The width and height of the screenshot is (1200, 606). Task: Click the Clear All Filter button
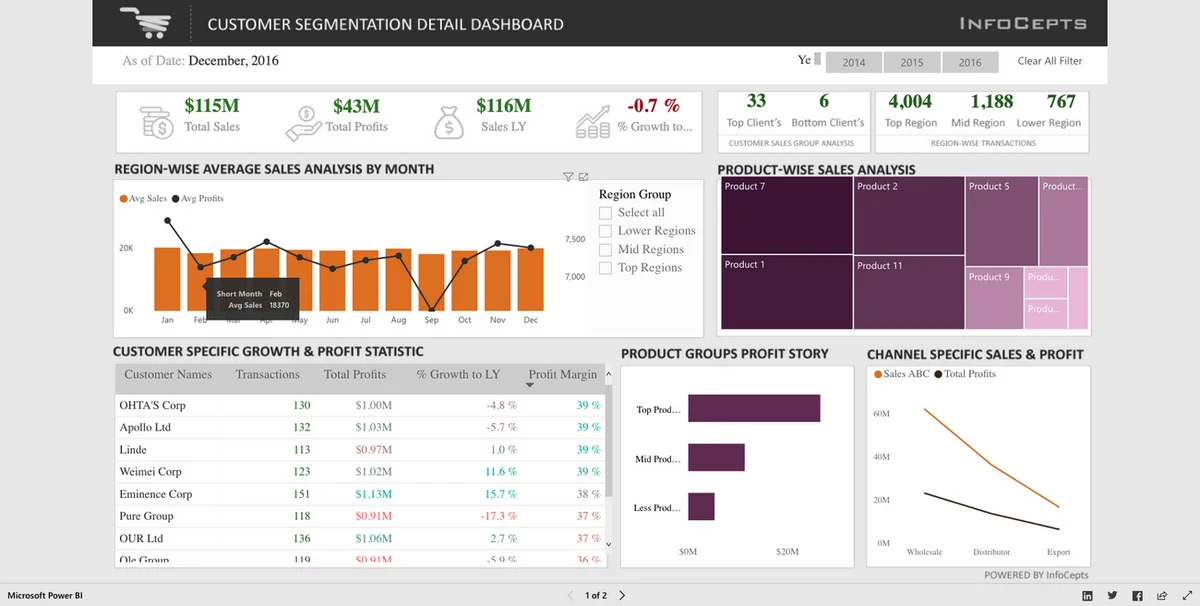pos(1050,61)
